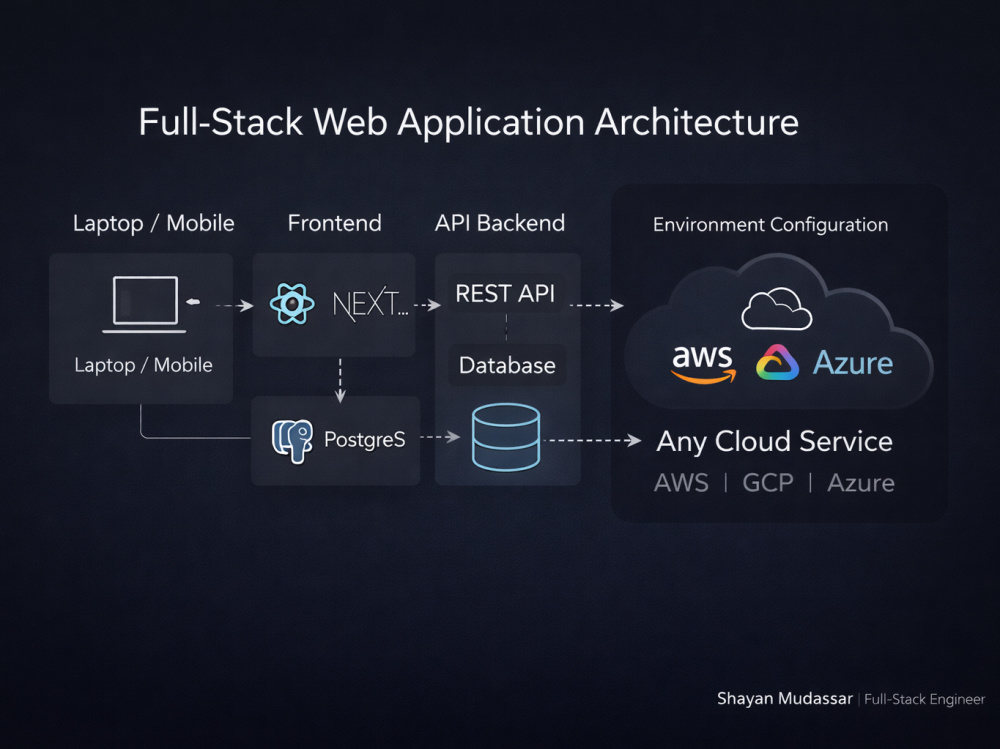This screenshot has height=749, width=1000.
Task: Click the laptop device icon
Action: point(145,304)
